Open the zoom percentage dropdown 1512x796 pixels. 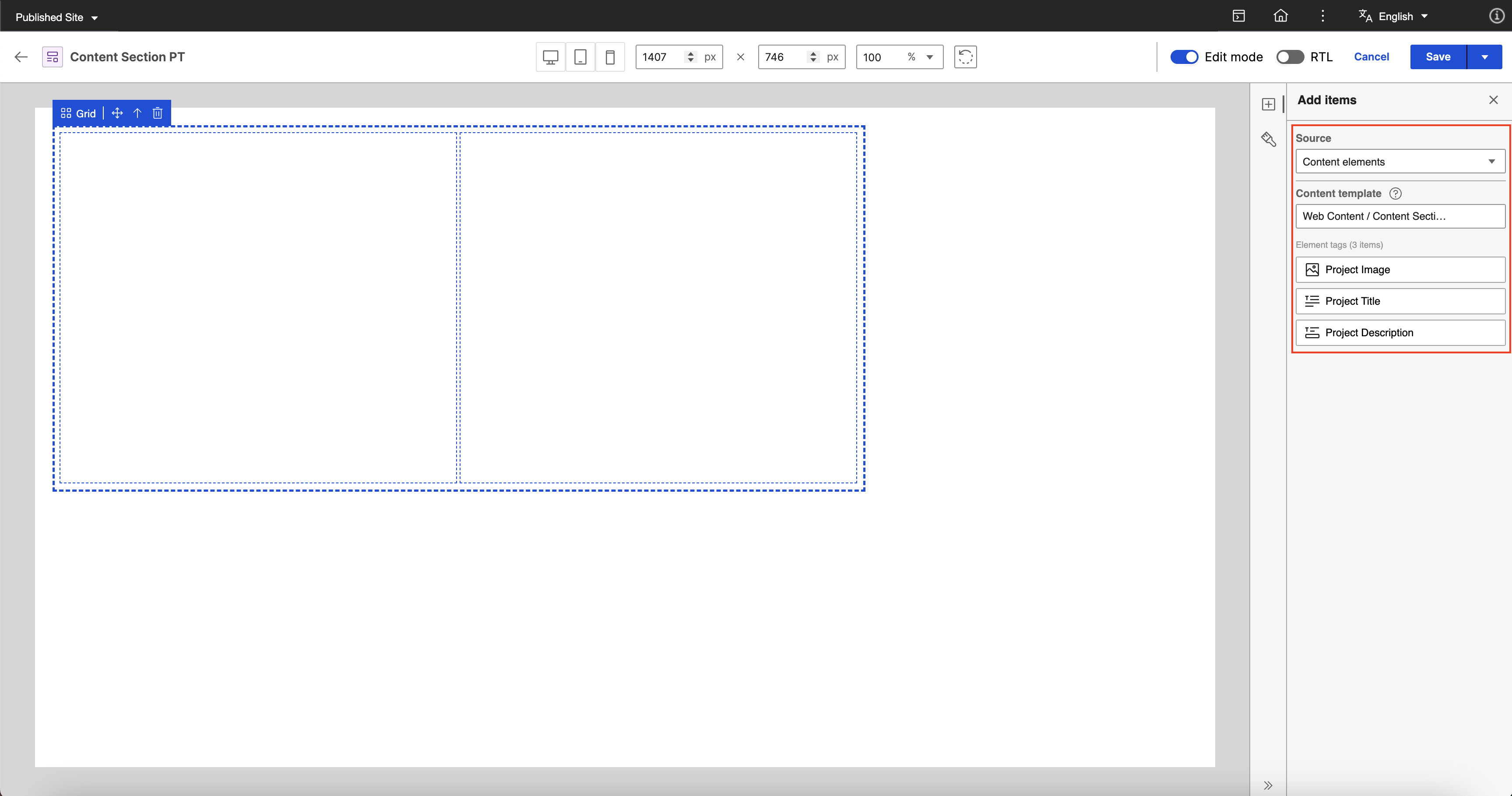929,57
